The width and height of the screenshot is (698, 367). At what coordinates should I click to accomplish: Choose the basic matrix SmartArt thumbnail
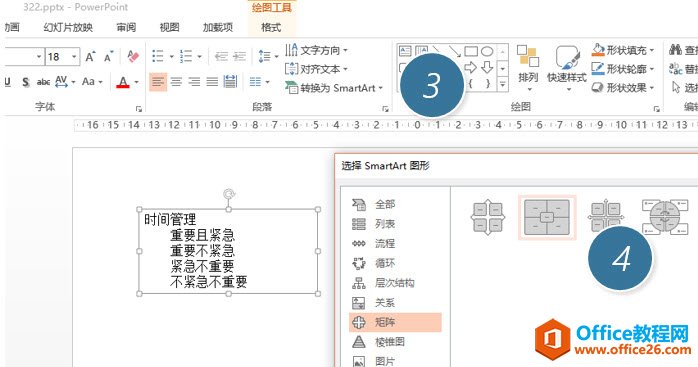488,217
